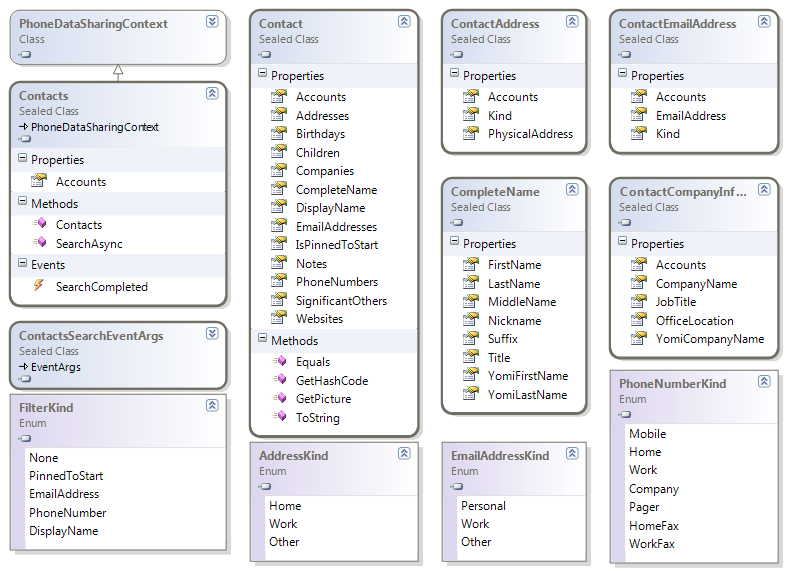Select the PinnedToStart member of FilterKind
Image resolution: width=787 pixels, height=571 pixels.
coord(66,476)
